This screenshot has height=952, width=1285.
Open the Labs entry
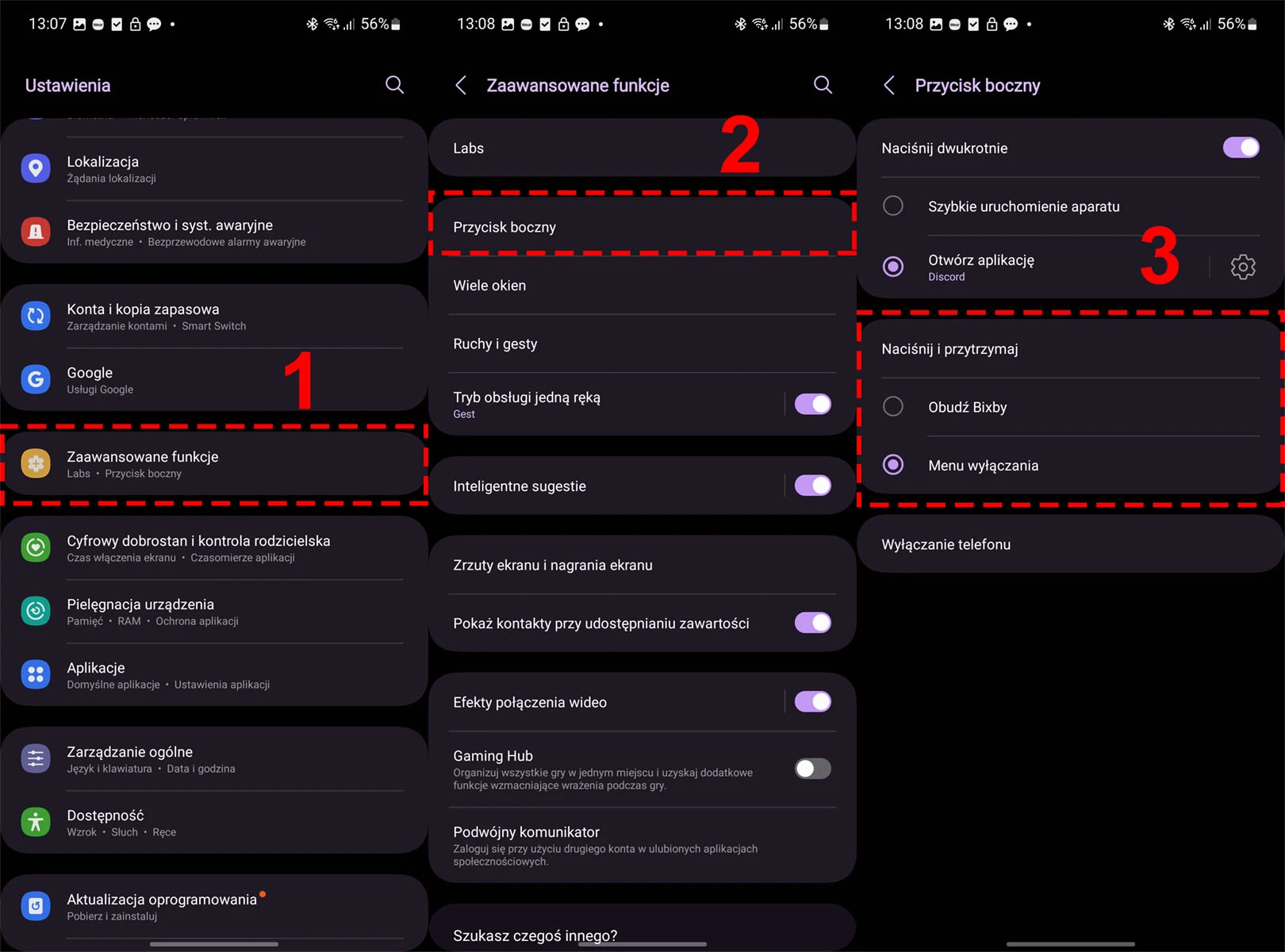pyautogui.click(x=642, y=148)
